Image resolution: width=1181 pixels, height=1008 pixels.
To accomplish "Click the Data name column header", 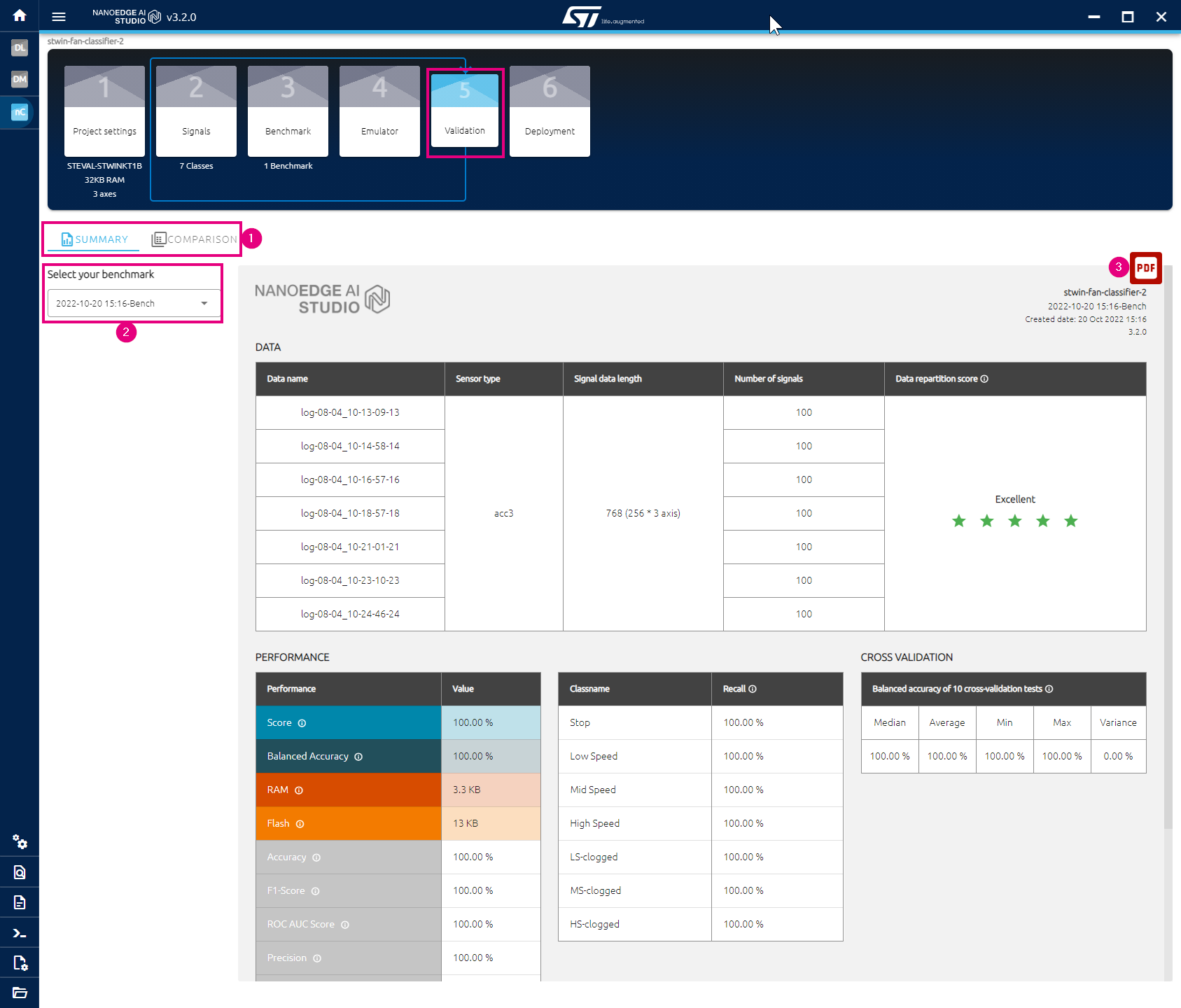I will 350,379.
